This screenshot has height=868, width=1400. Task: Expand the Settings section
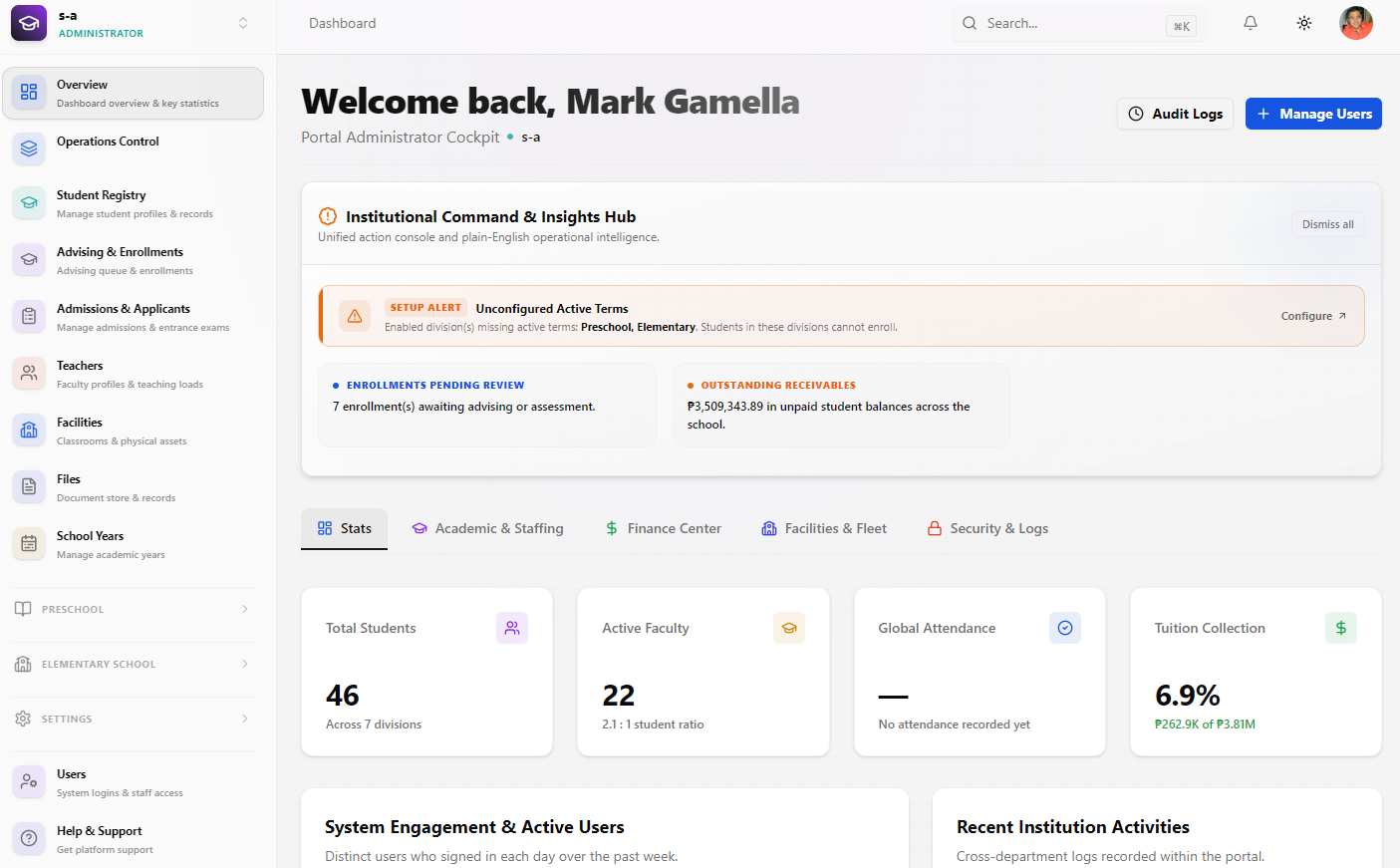pyautogui.click(x=133, y=719)
